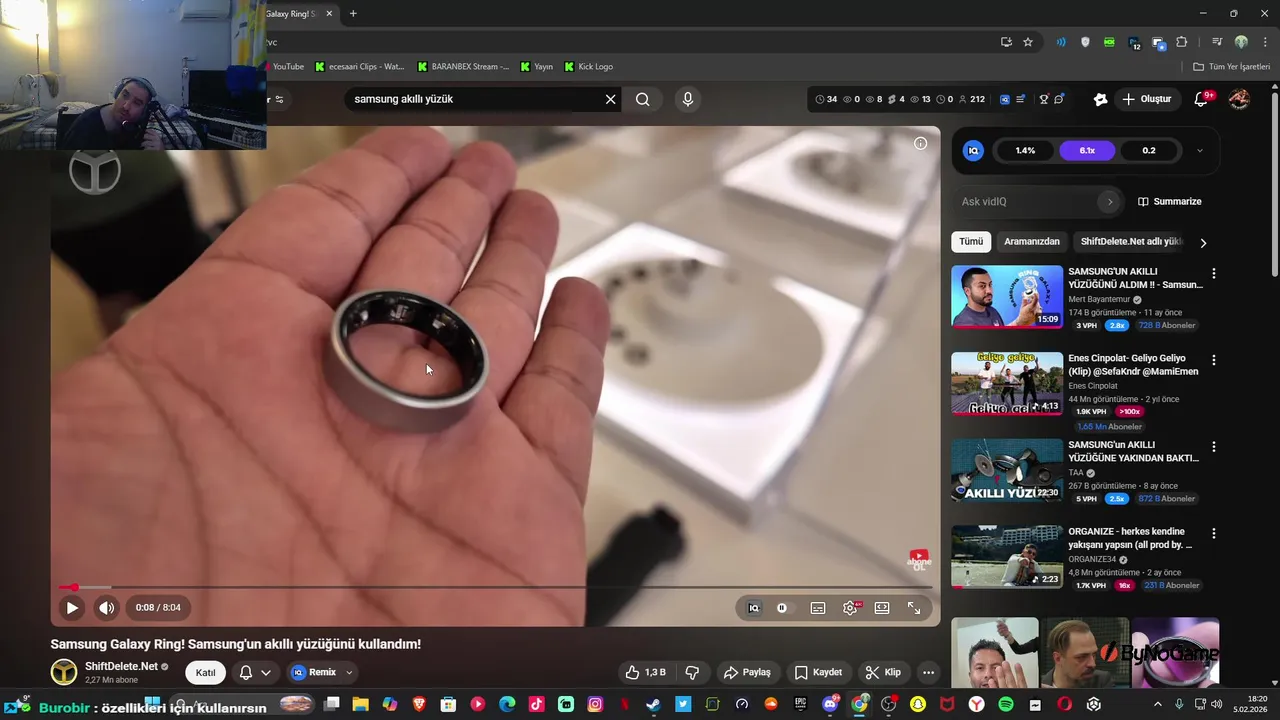Click the Paylaş share button
This screenshot has height=720, width=1280.
[x=747, y=672]
